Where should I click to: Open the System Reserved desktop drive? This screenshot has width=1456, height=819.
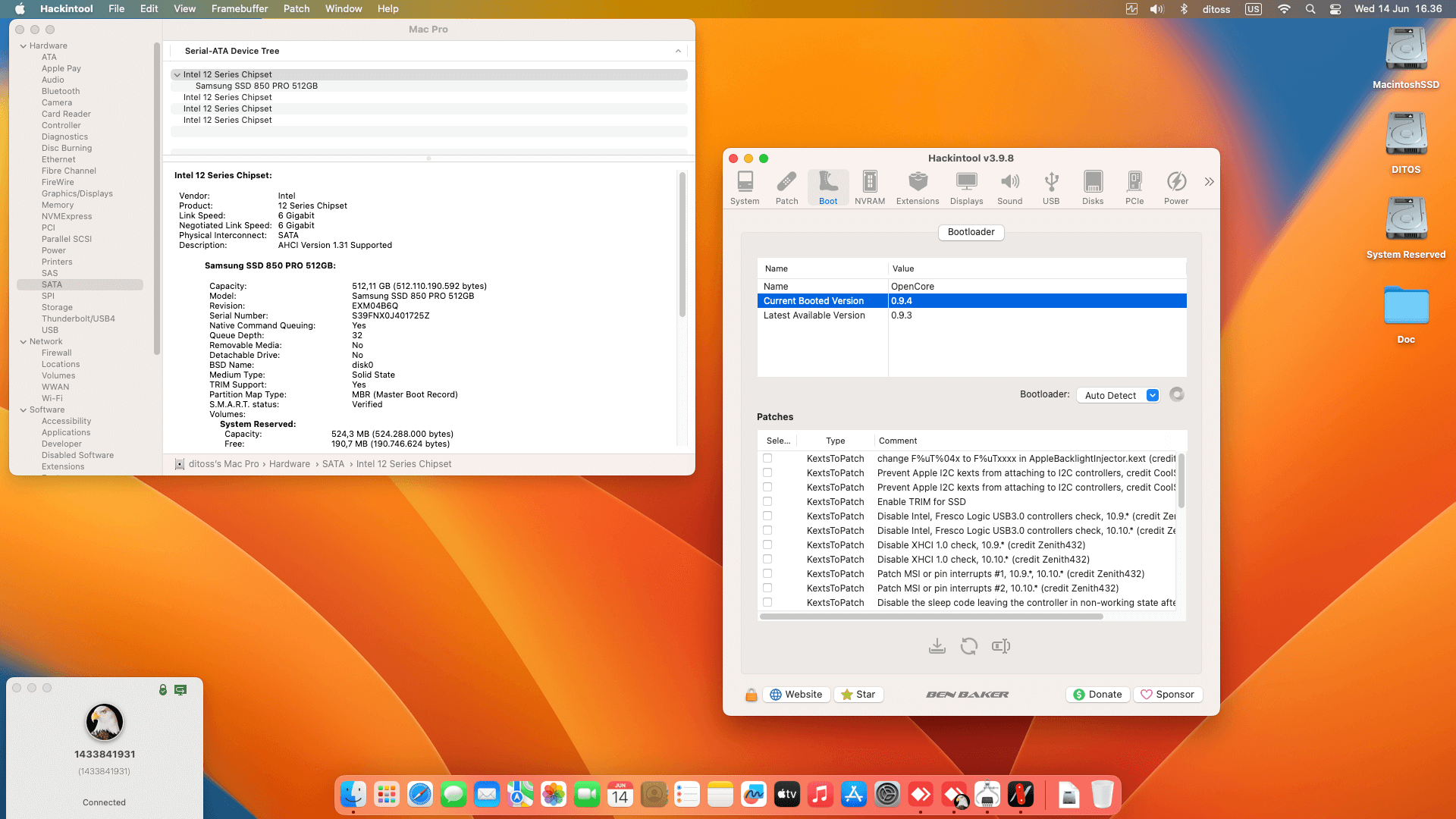click(1406, 227)
